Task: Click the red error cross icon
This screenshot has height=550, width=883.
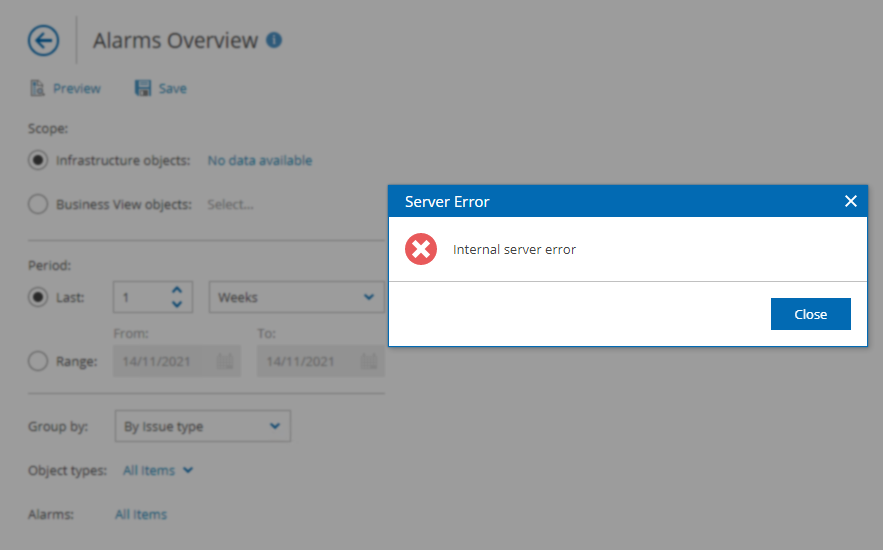Action: coord(421,249)
